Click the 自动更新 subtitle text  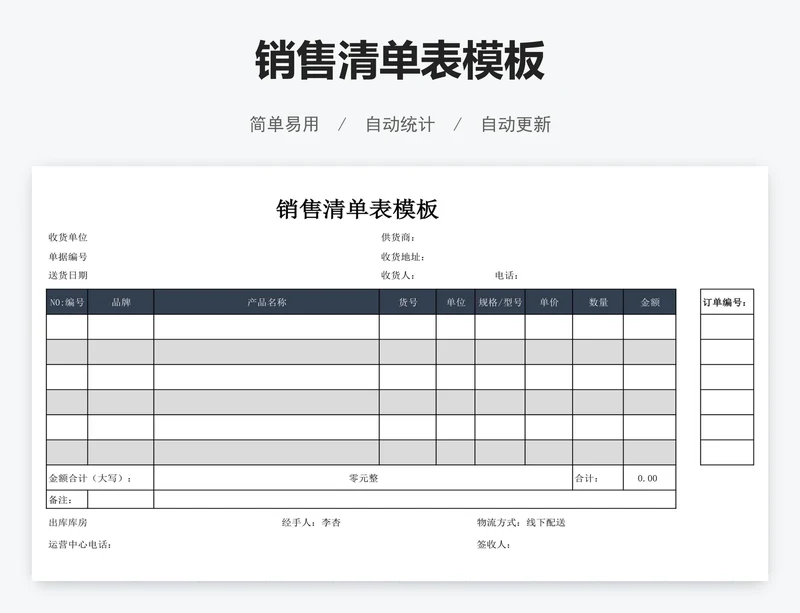[x=516, y=124]
